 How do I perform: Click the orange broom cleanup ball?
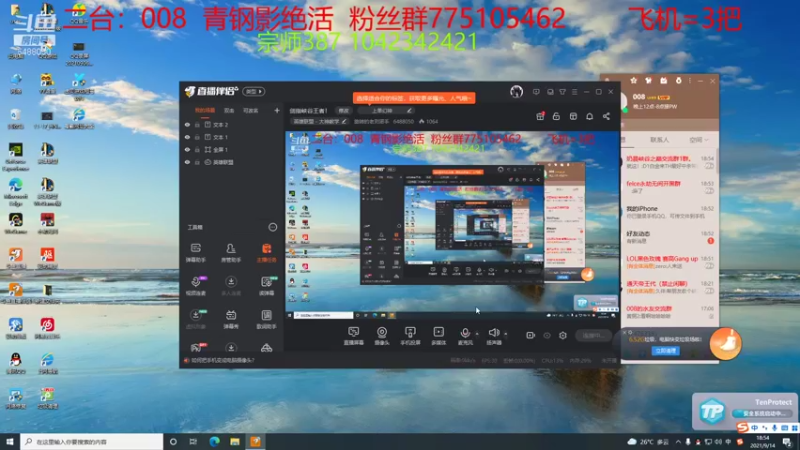click(726, 344)
